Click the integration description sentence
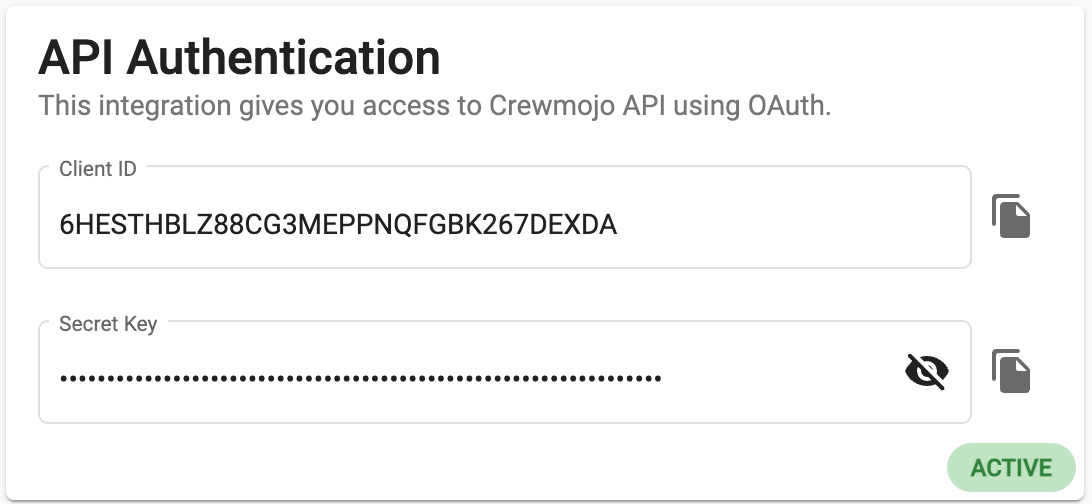 point(434,106)
